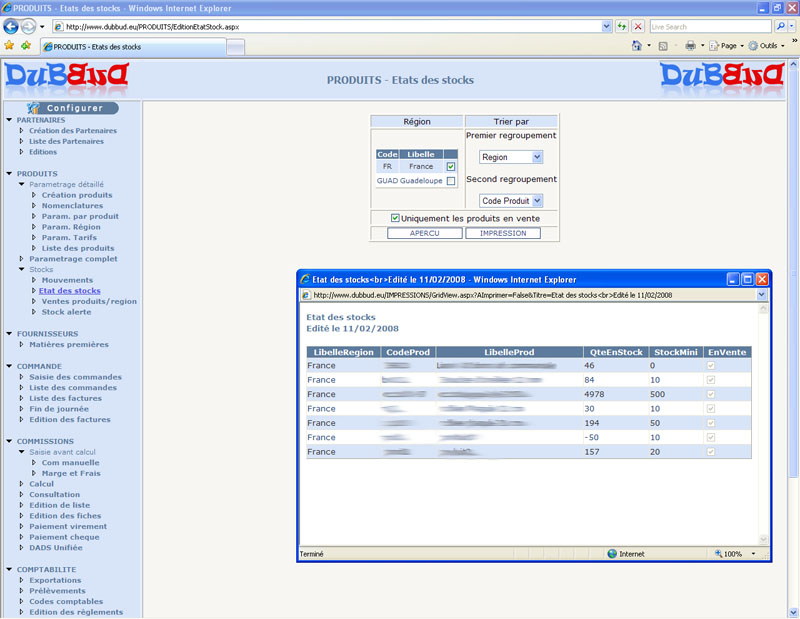The height and width of the screenshot is (619, 800).
Task: Open the Home page icon
Action: coord(637,46)
